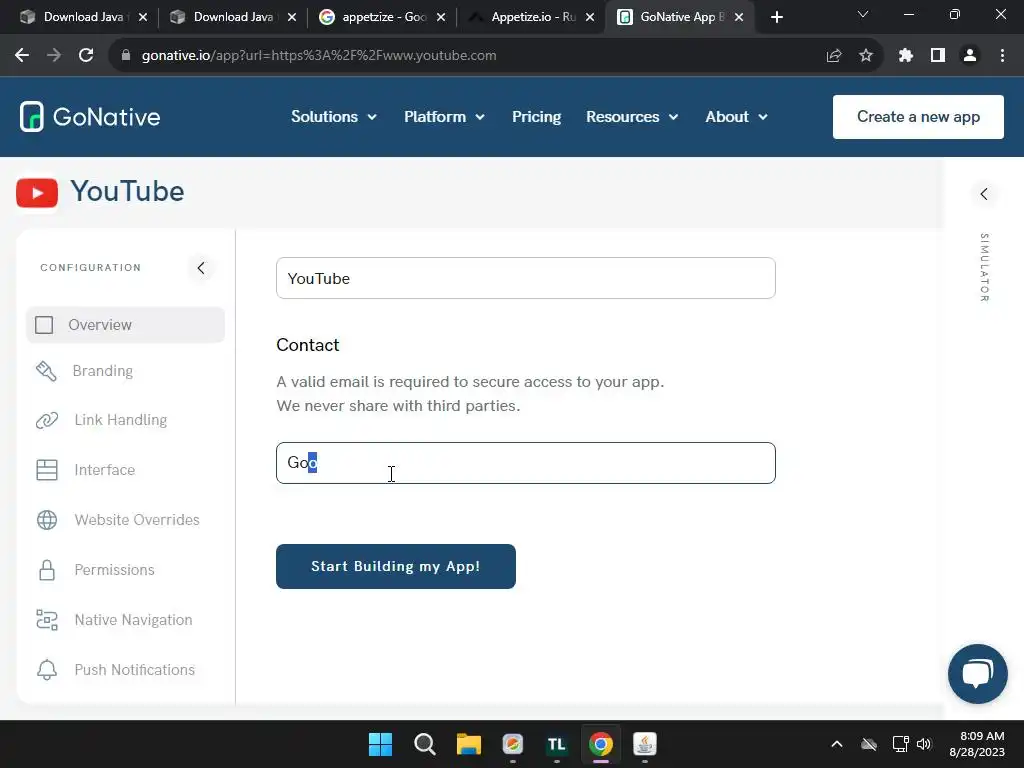Expand the About dropdown menu
This screenshot has width=1024, height=768.
(x=736, y=117)
